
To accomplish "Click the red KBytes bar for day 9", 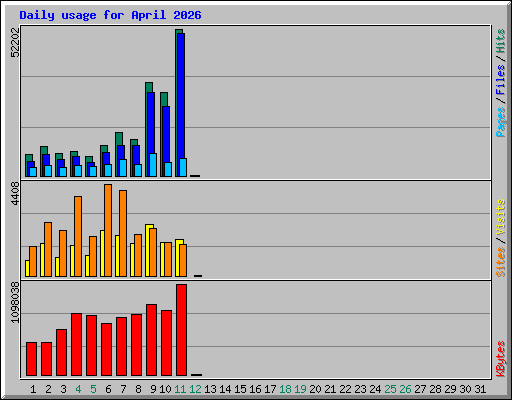I will click(151, 340).
